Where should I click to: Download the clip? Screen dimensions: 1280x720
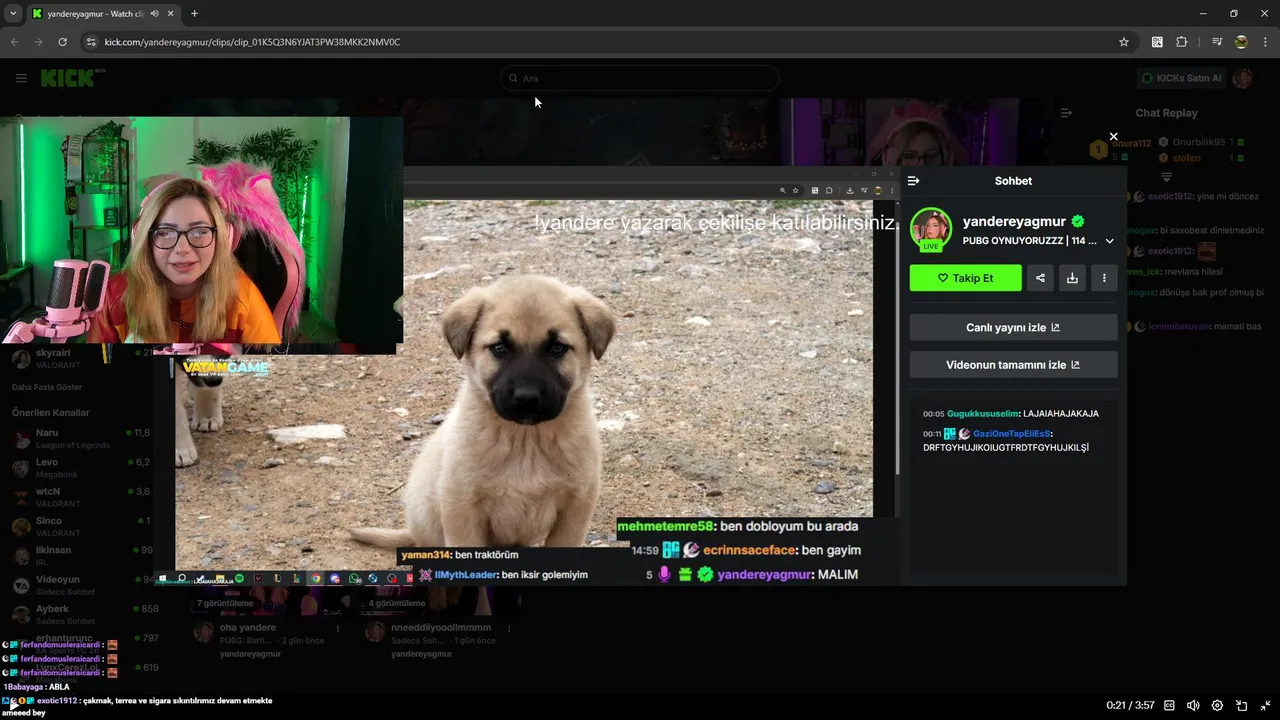(1072, 278)
